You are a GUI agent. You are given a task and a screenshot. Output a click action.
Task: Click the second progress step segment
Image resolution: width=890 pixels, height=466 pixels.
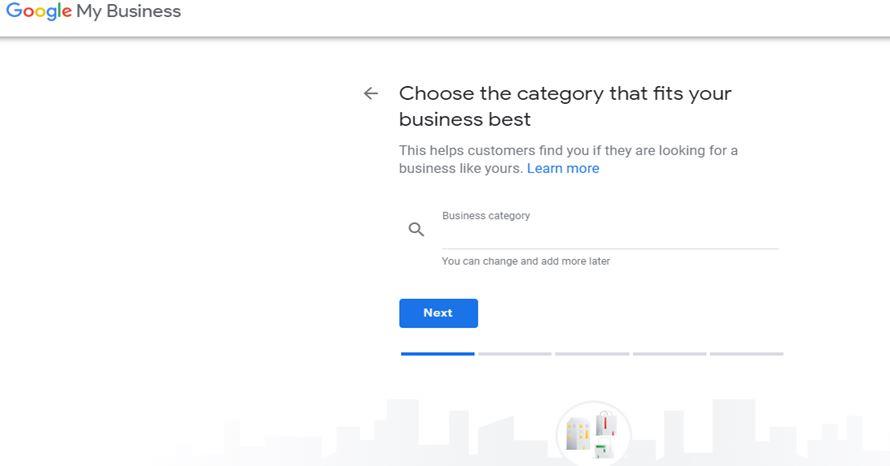515,353
